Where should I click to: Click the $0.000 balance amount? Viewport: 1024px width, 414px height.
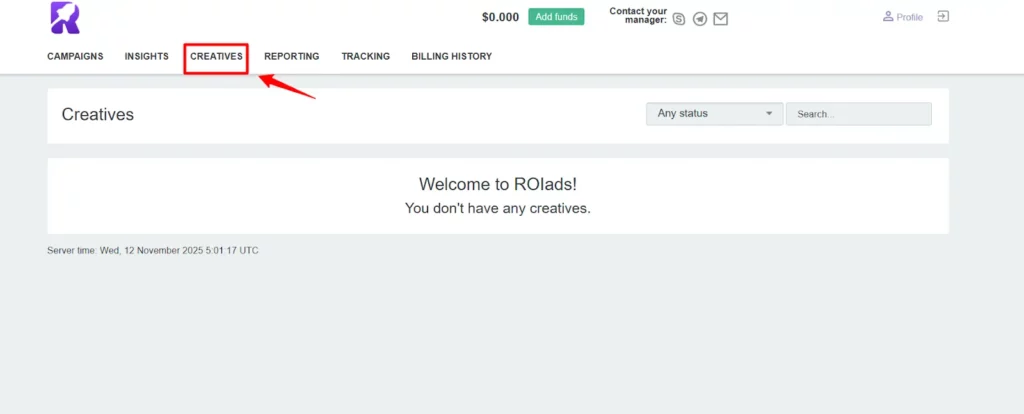(500, 18)
